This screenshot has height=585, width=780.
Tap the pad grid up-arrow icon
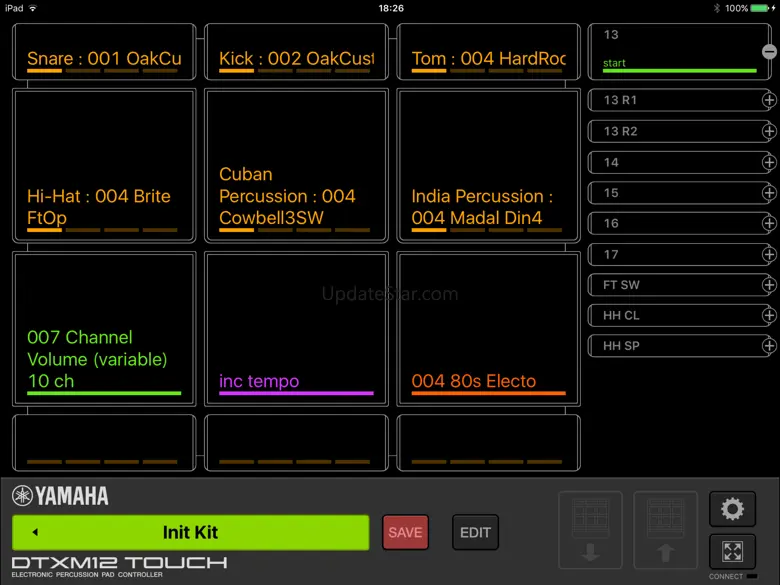coord(666,530)
